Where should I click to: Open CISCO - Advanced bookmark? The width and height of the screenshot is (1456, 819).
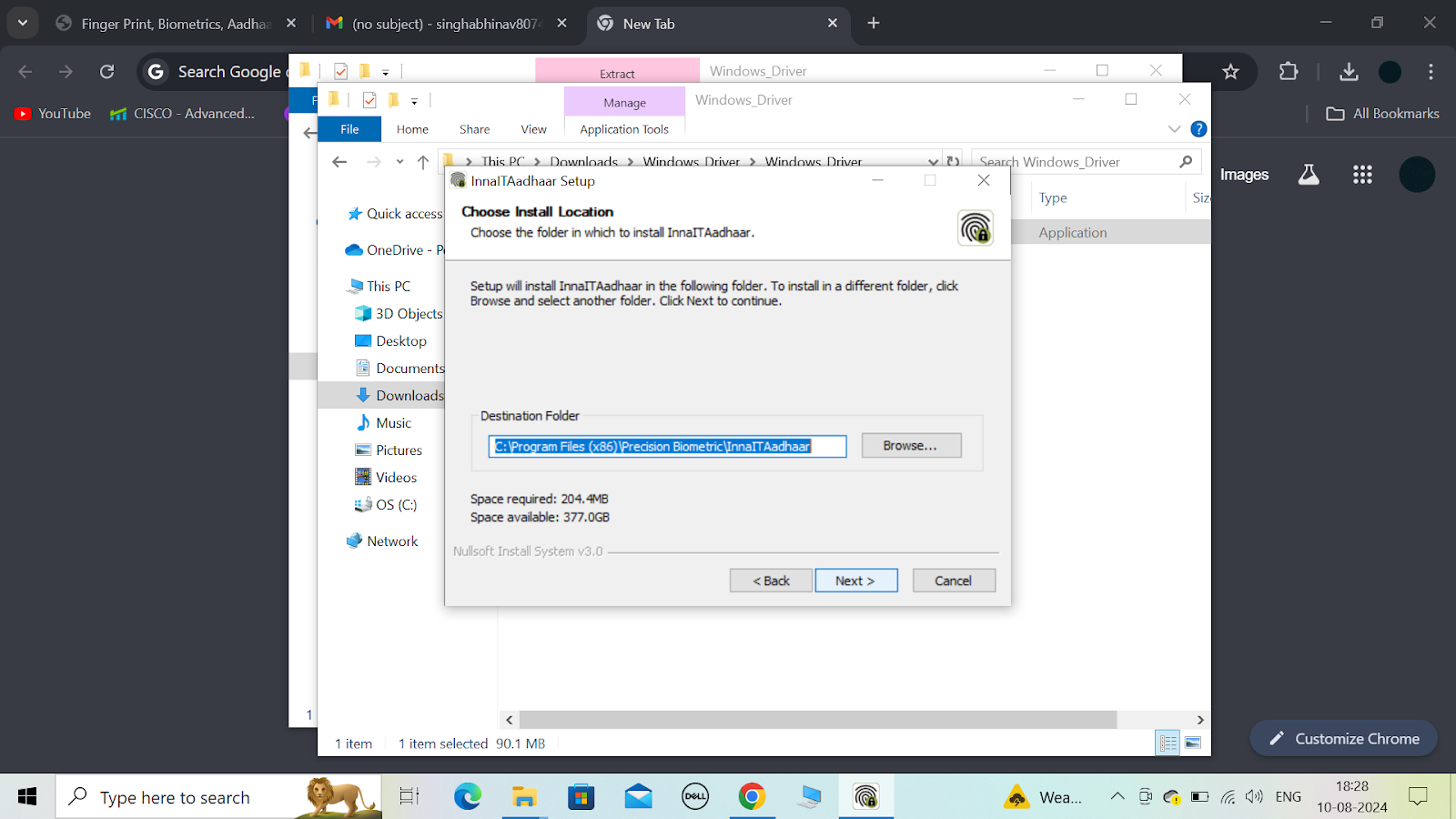[x=182, y=114]
